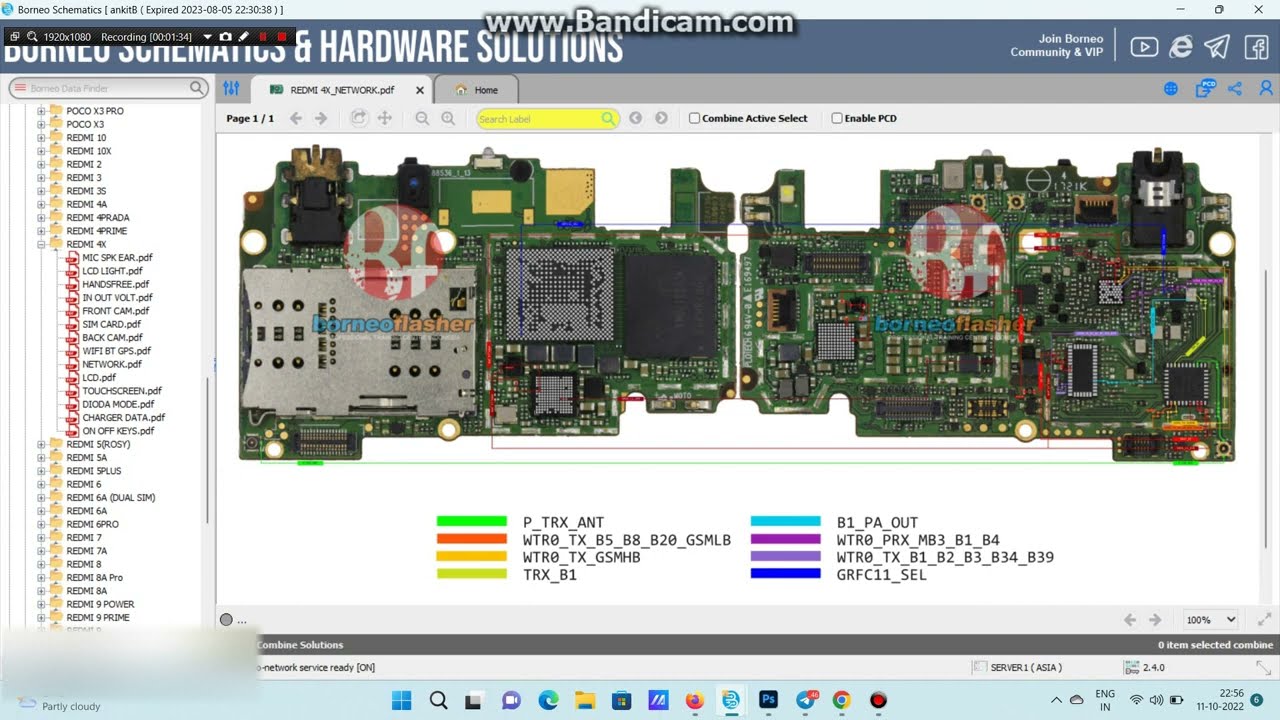Expand the REDMI 4PRIME folder
This screenshot has height=720, width=1280.
coord(41,231)
